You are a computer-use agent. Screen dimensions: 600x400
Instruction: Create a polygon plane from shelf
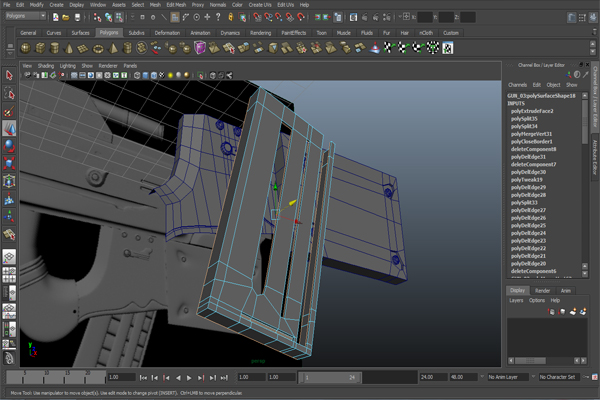pyautogui.click(x=83, y=48)
